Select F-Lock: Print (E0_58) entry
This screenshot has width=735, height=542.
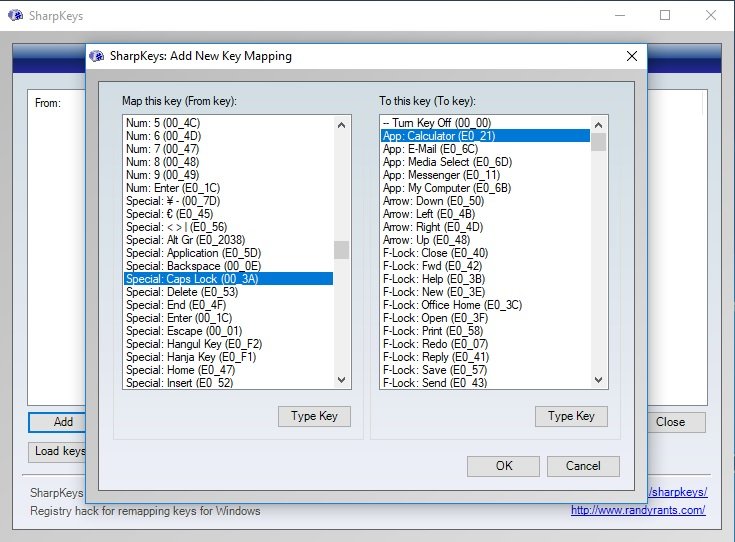click(x=485, y=331)
